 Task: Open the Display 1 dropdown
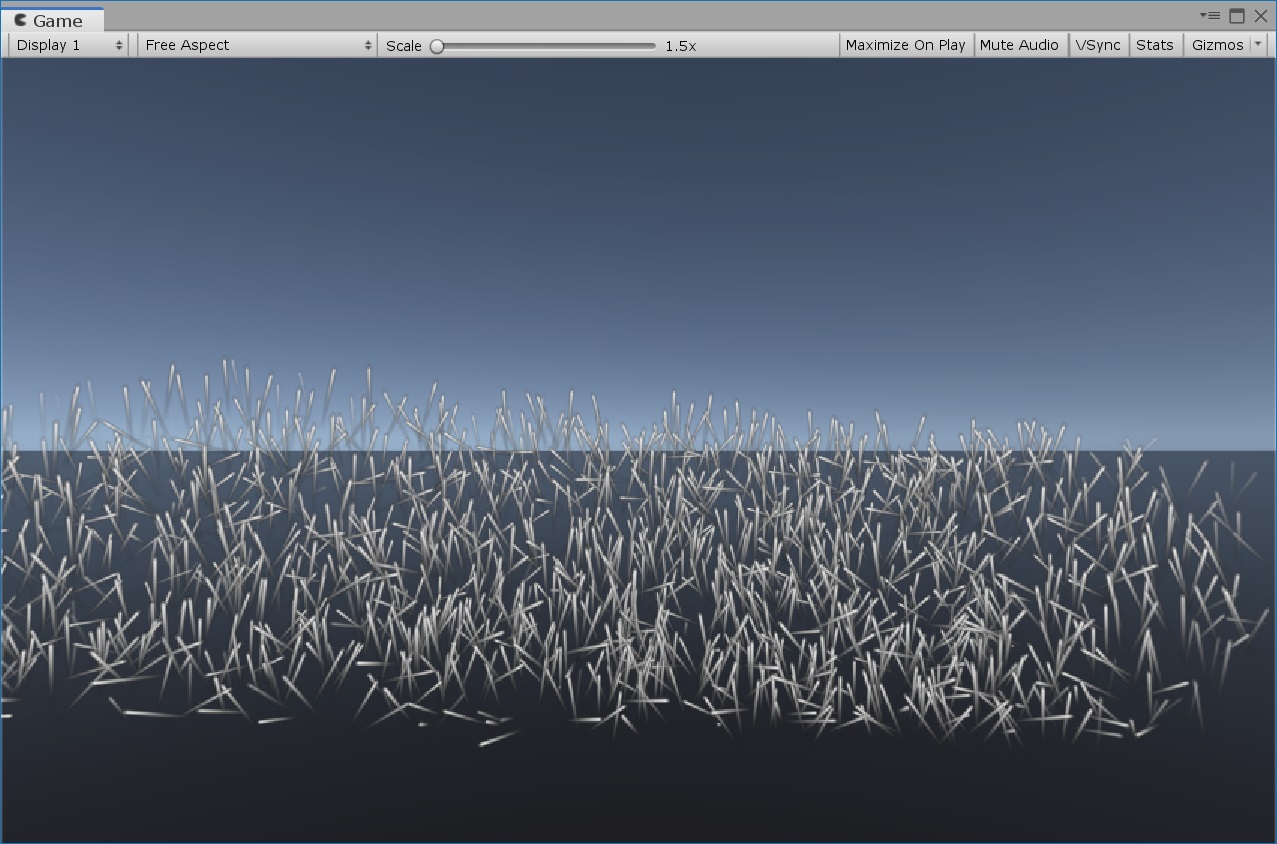[x=69, y=45]
